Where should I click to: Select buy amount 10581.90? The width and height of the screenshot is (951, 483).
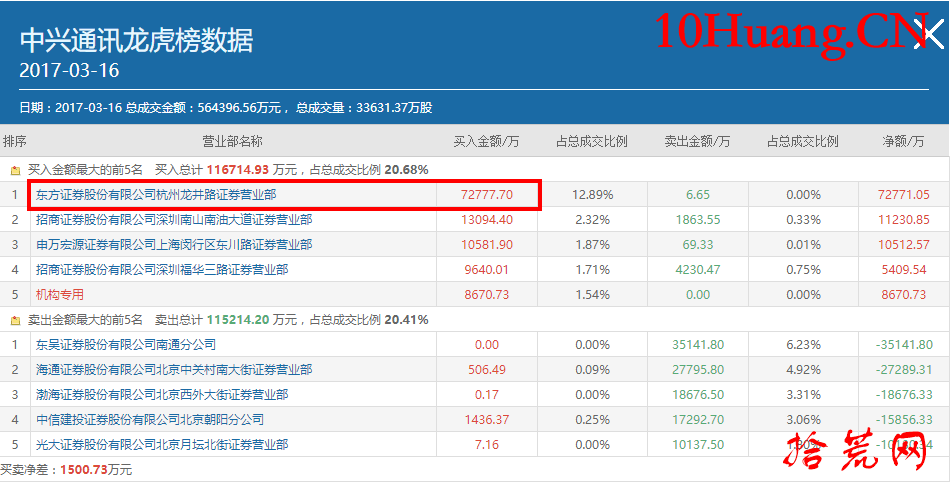tap(486, 245)
